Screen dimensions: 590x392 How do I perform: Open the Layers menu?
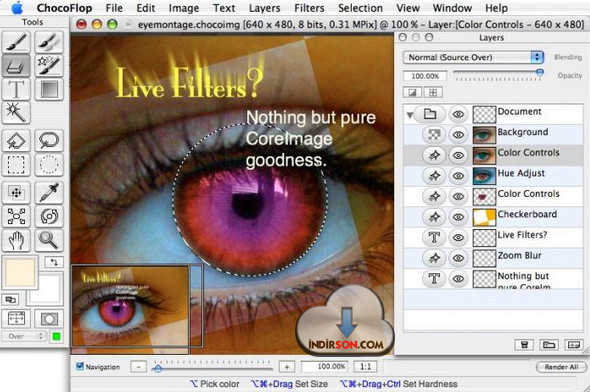pyautogui.click(x=265, y=8)
